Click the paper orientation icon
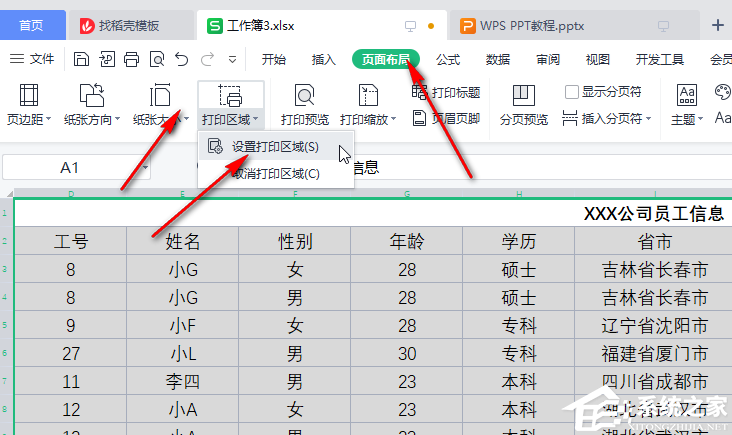Screen dimensions: 732x435 coord(92,96)
